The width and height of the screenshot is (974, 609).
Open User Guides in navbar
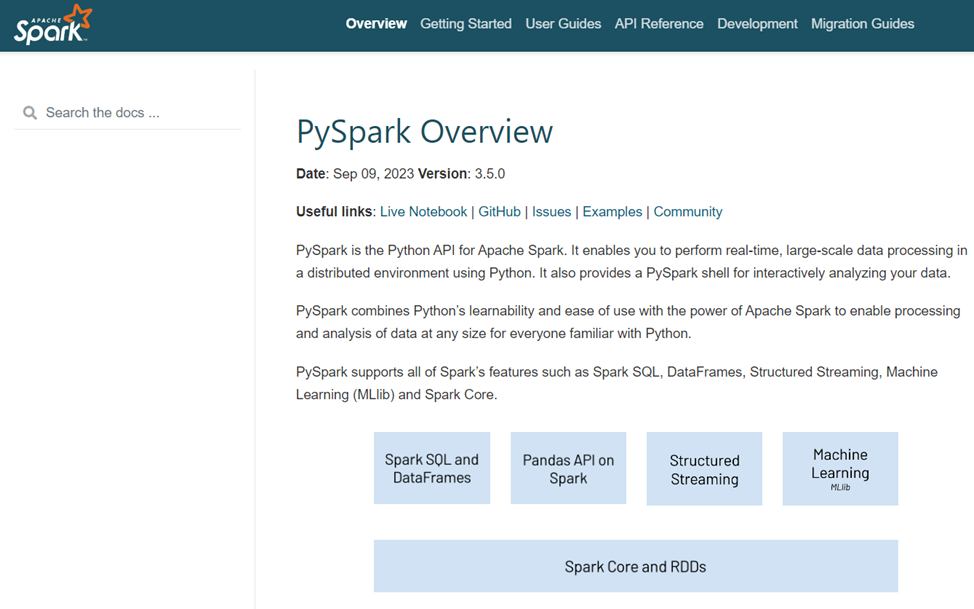click(x=563, y=24)
